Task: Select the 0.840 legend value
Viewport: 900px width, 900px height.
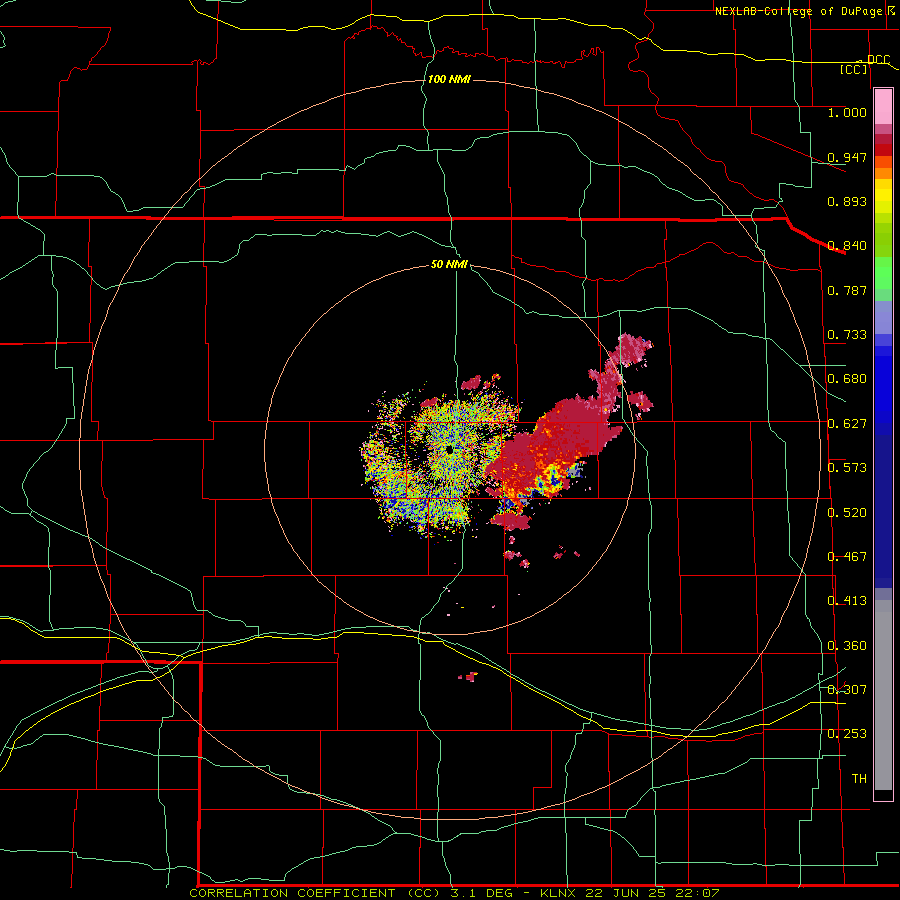Action: pyautogui.click(x=847, y=246)
